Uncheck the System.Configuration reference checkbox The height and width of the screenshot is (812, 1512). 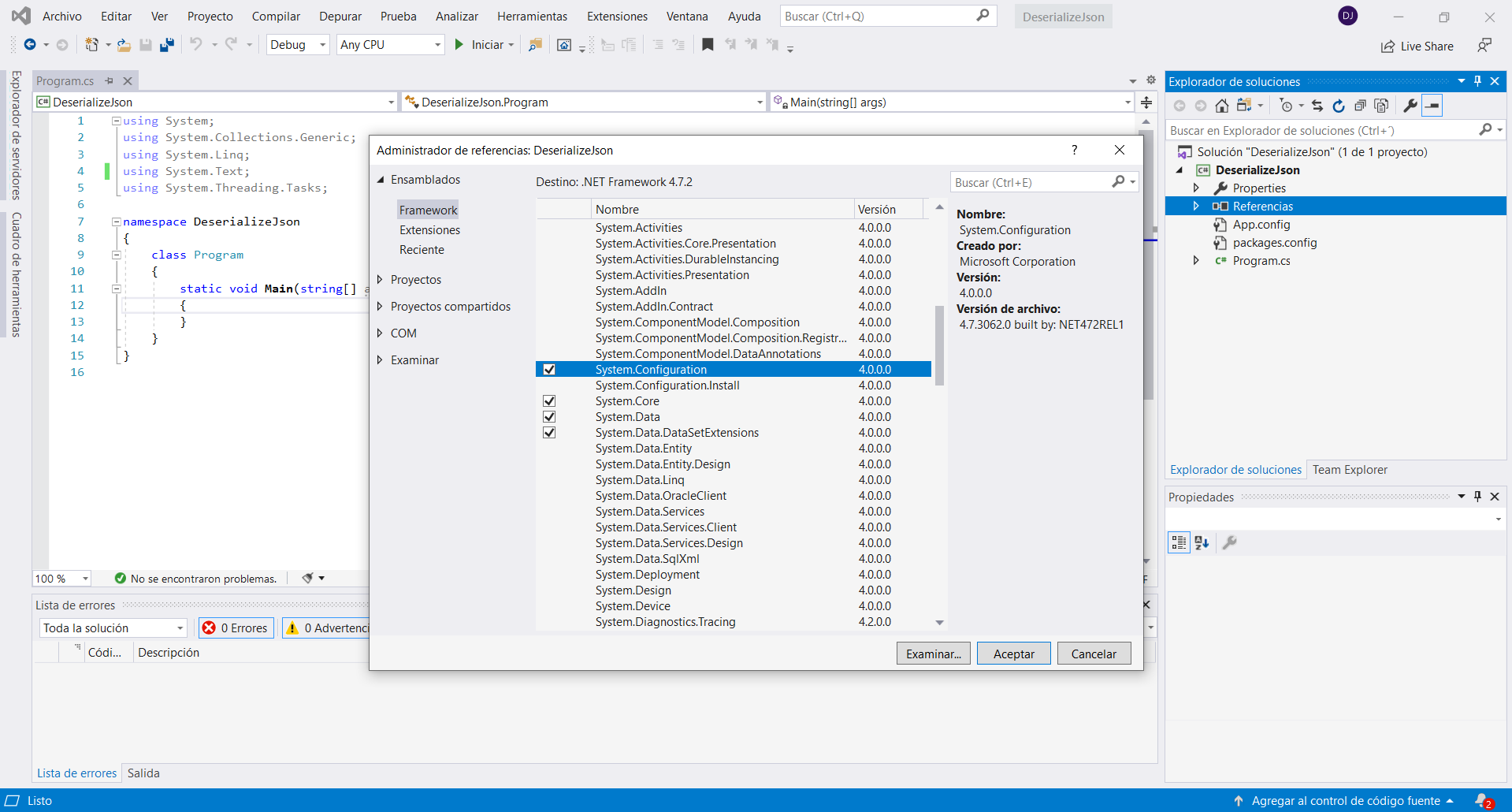tap(549, 370)
